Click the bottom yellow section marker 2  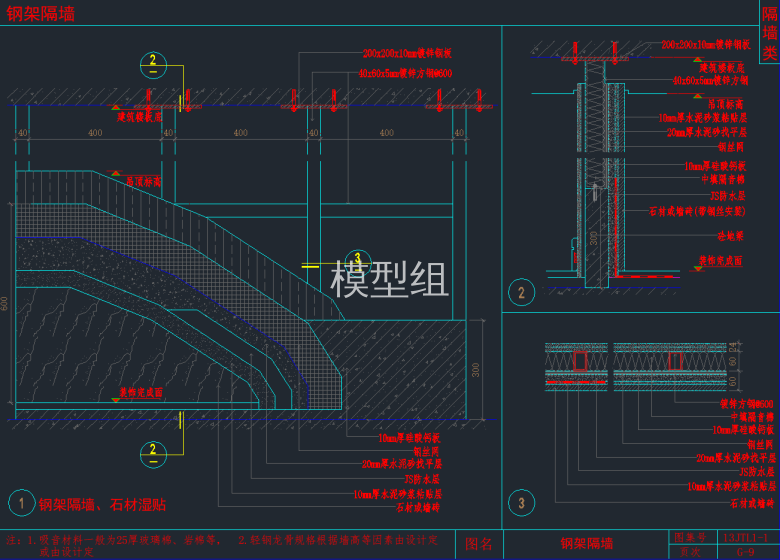(152, 451)
